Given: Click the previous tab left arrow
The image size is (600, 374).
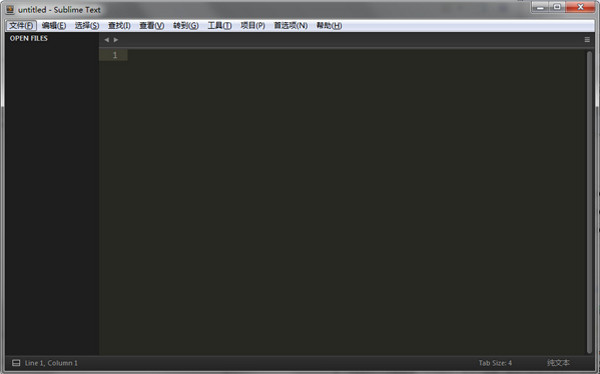Looking at the screenshot, I should click(x=106, y=40).
